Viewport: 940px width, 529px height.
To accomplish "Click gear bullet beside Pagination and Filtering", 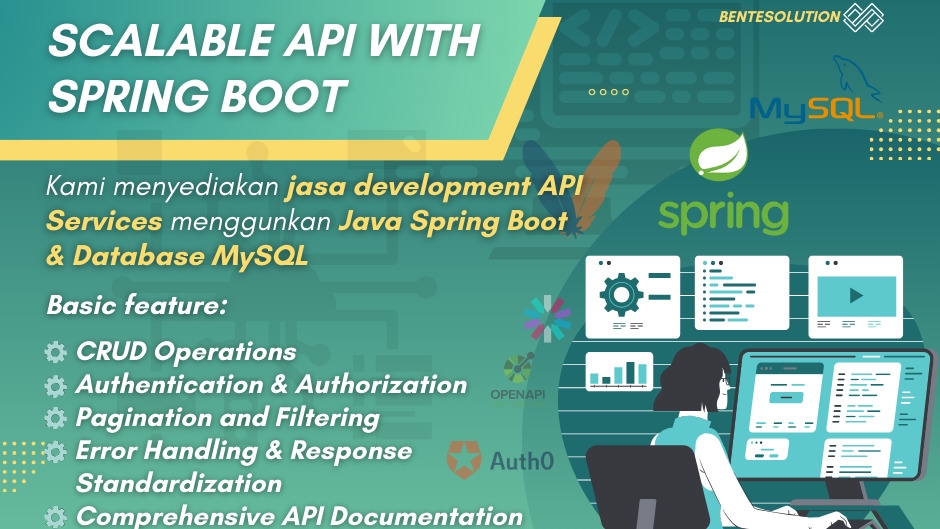I will (56, 418).
